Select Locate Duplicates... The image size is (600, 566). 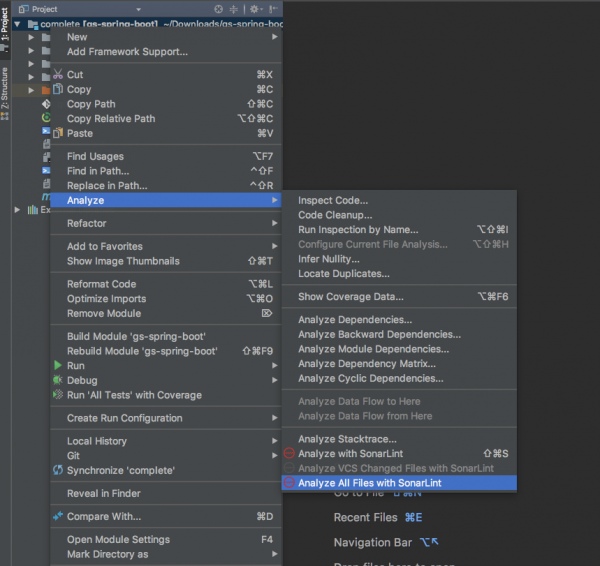tap(399, 273)
